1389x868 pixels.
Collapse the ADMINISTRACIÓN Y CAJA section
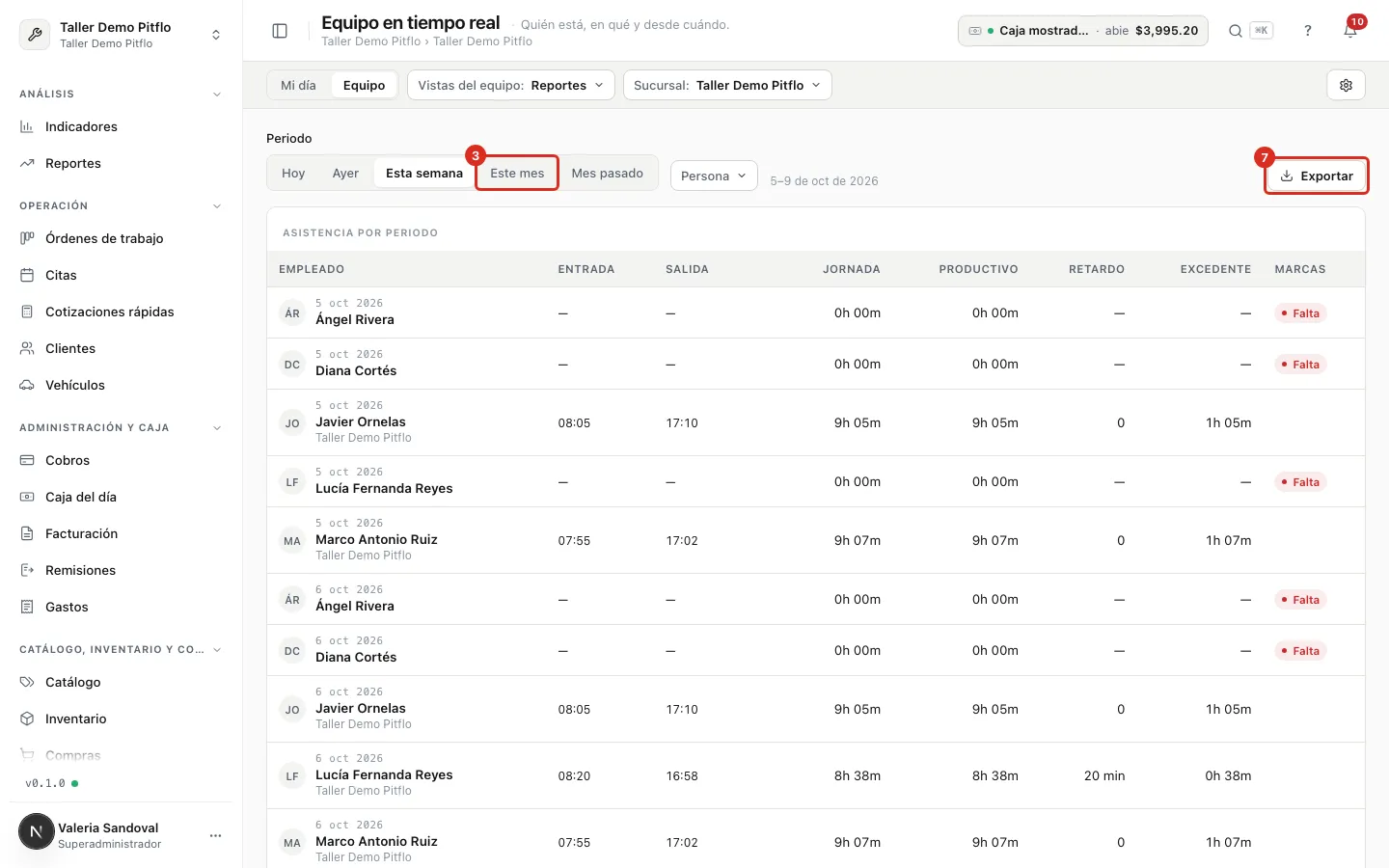tap(216, 428)
